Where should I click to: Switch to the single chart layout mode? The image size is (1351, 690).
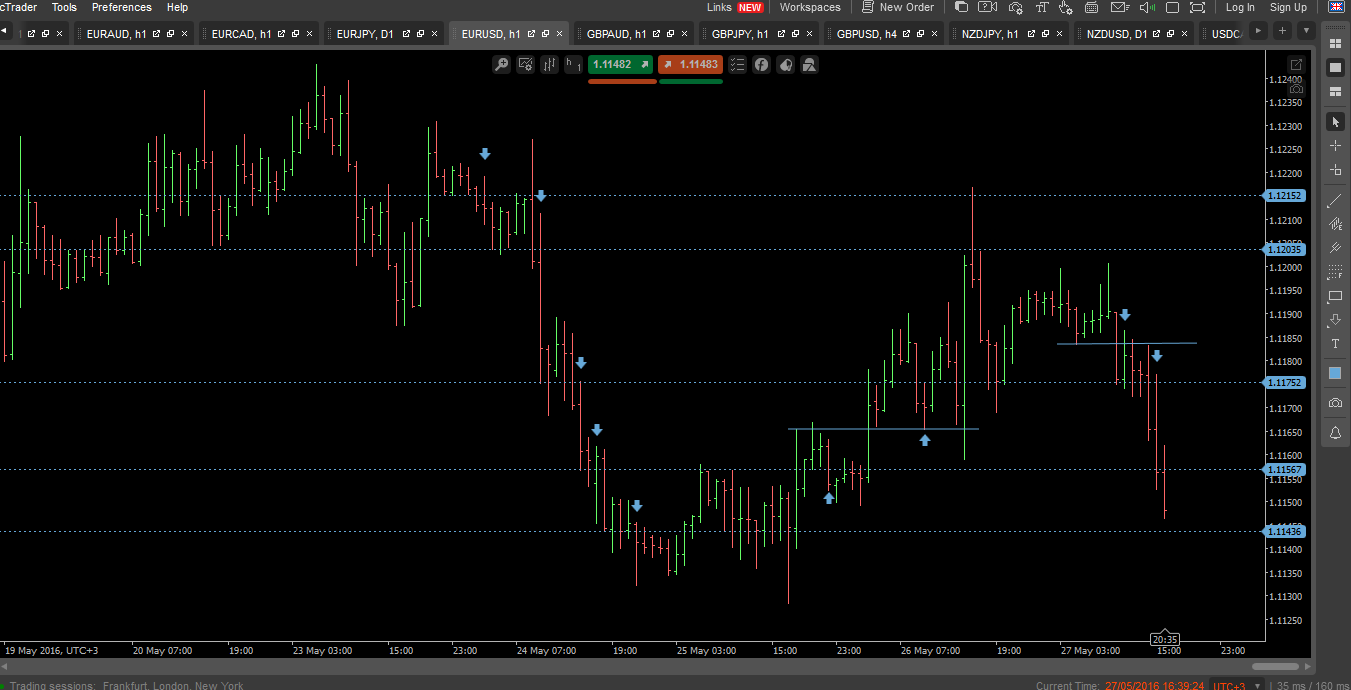1335,68
